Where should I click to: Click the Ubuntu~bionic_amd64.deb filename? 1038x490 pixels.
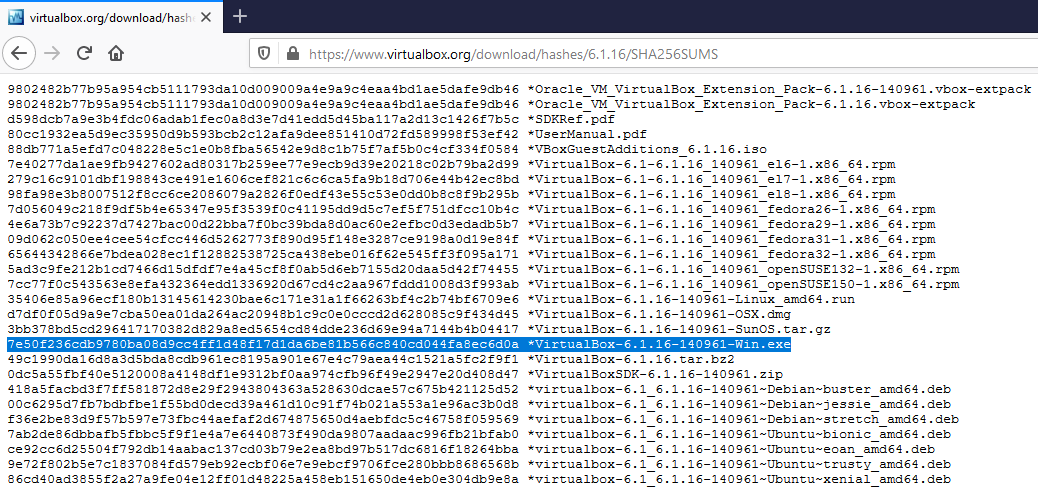[x=739, y=434]
